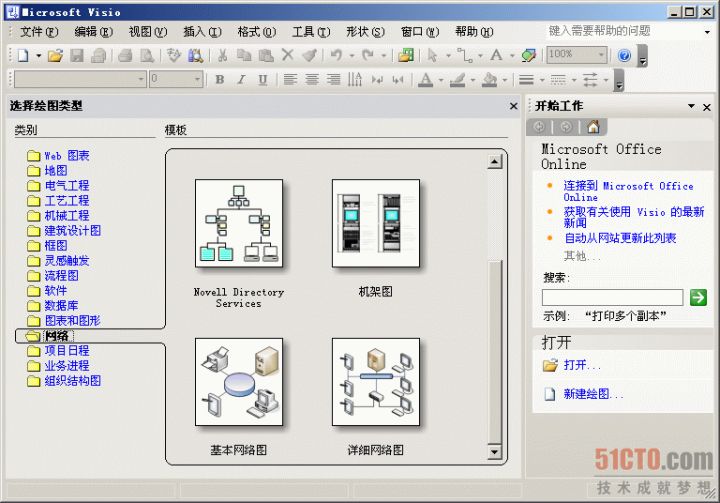
Task: Click the Copy icon
Action: pyautogui.click(x=244, y=56)
